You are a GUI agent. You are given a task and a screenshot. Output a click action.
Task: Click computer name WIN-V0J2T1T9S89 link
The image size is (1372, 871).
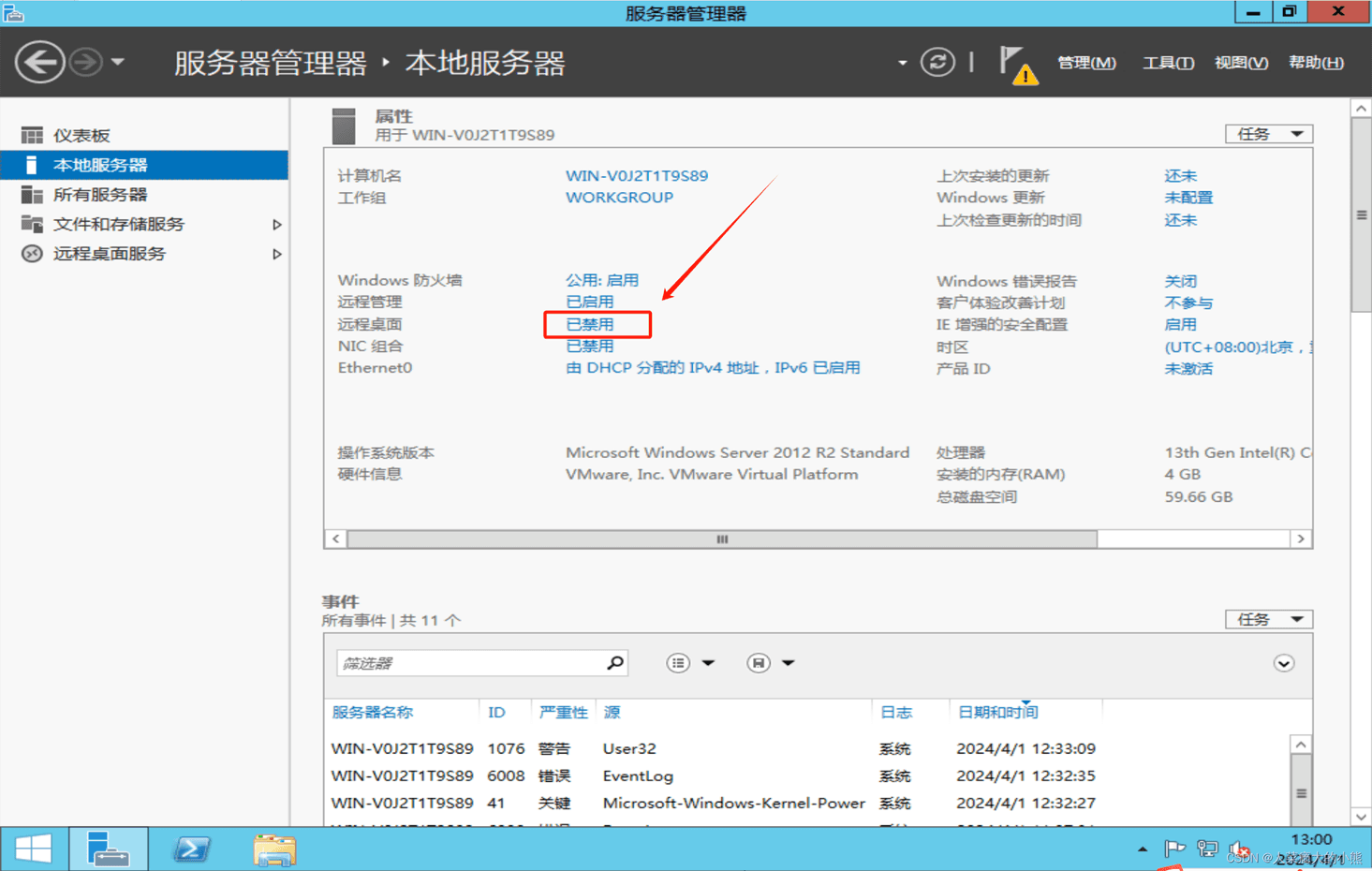click(636, 175)
